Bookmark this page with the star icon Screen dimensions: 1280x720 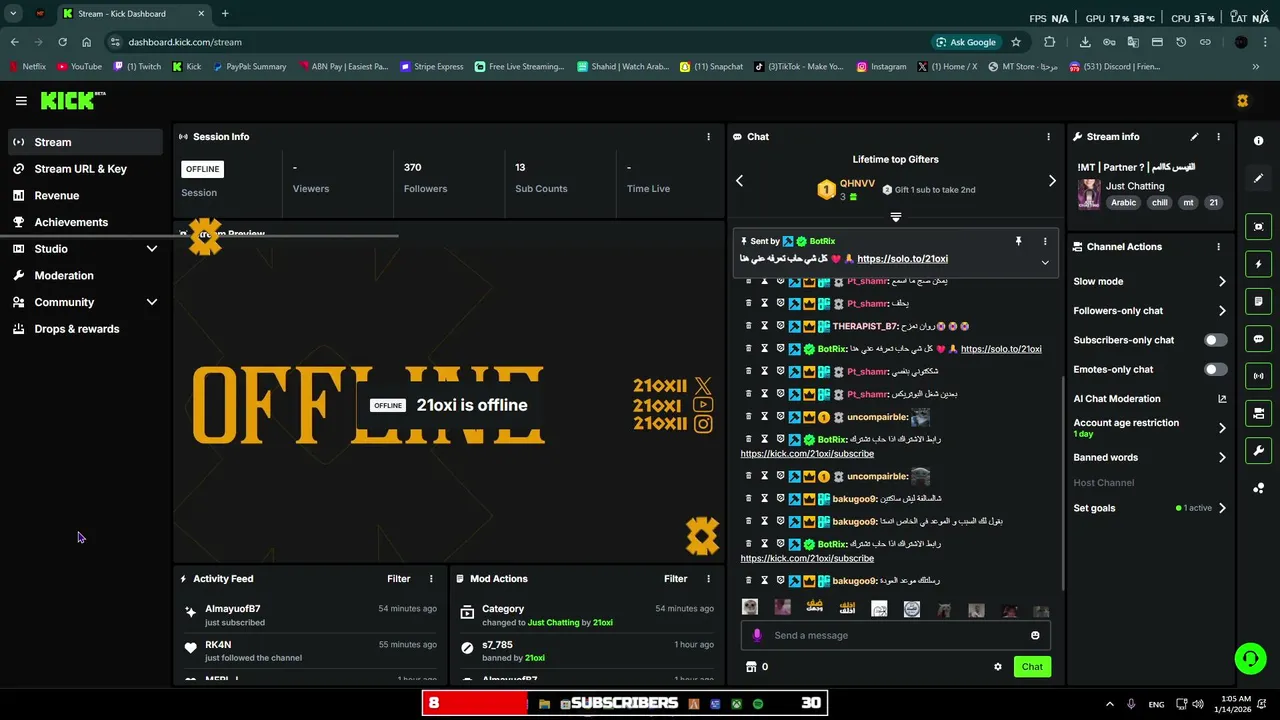tap(1016, 42)
